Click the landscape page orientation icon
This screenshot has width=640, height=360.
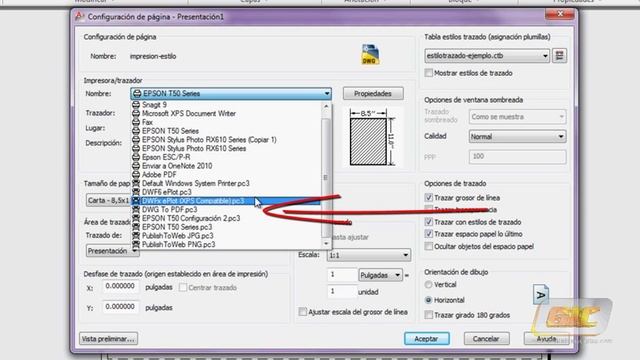pyautogui.click(x=541, y=294)
